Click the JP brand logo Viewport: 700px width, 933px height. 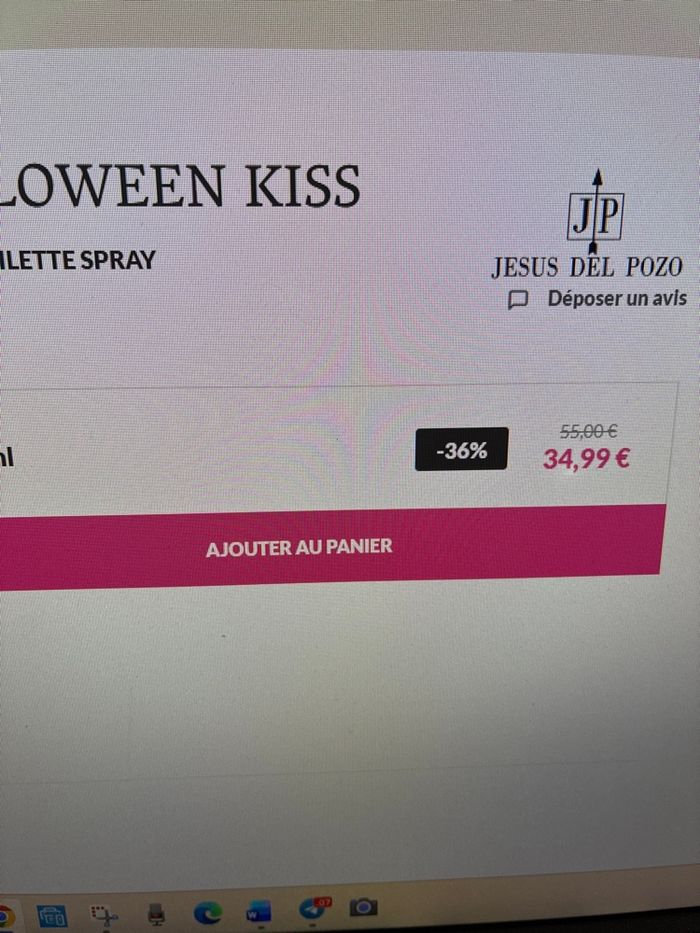coord(595,212)
